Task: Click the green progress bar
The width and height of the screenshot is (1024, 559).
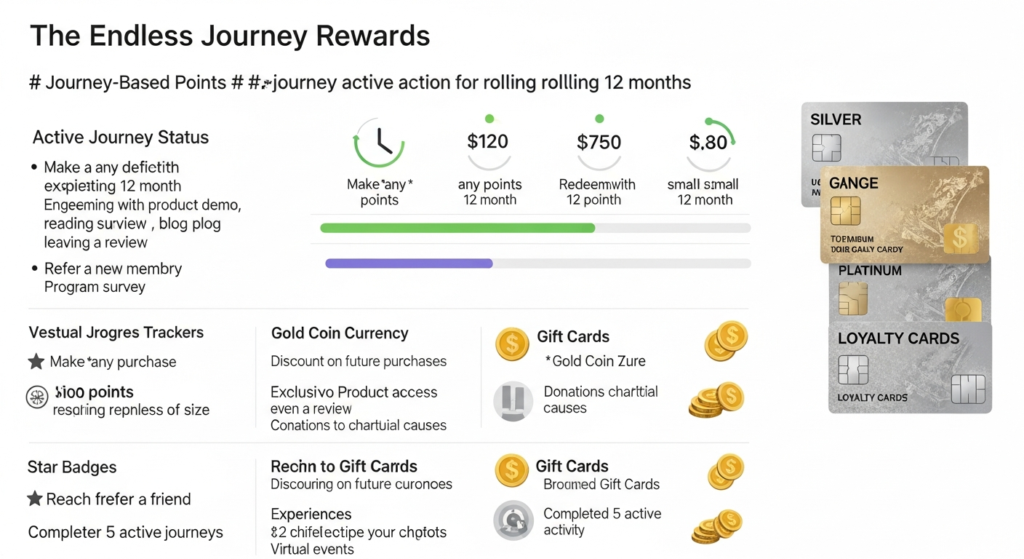Action: coord(457,228)
